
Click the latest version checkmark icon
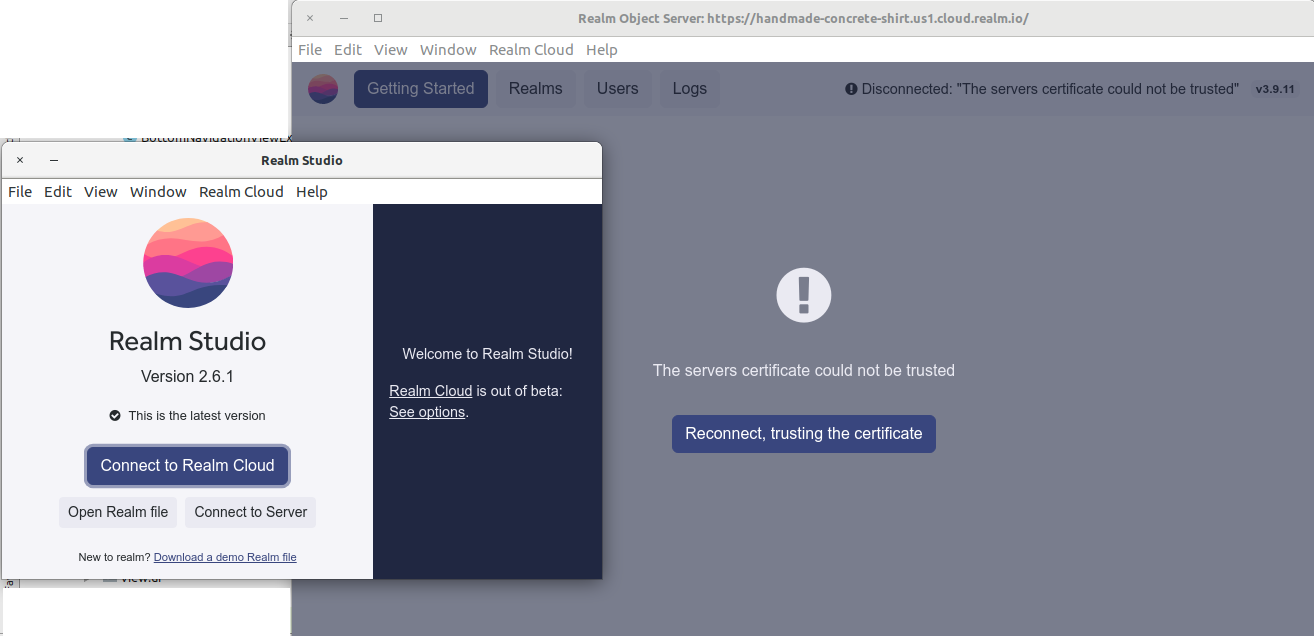click(x=115, y=415)
